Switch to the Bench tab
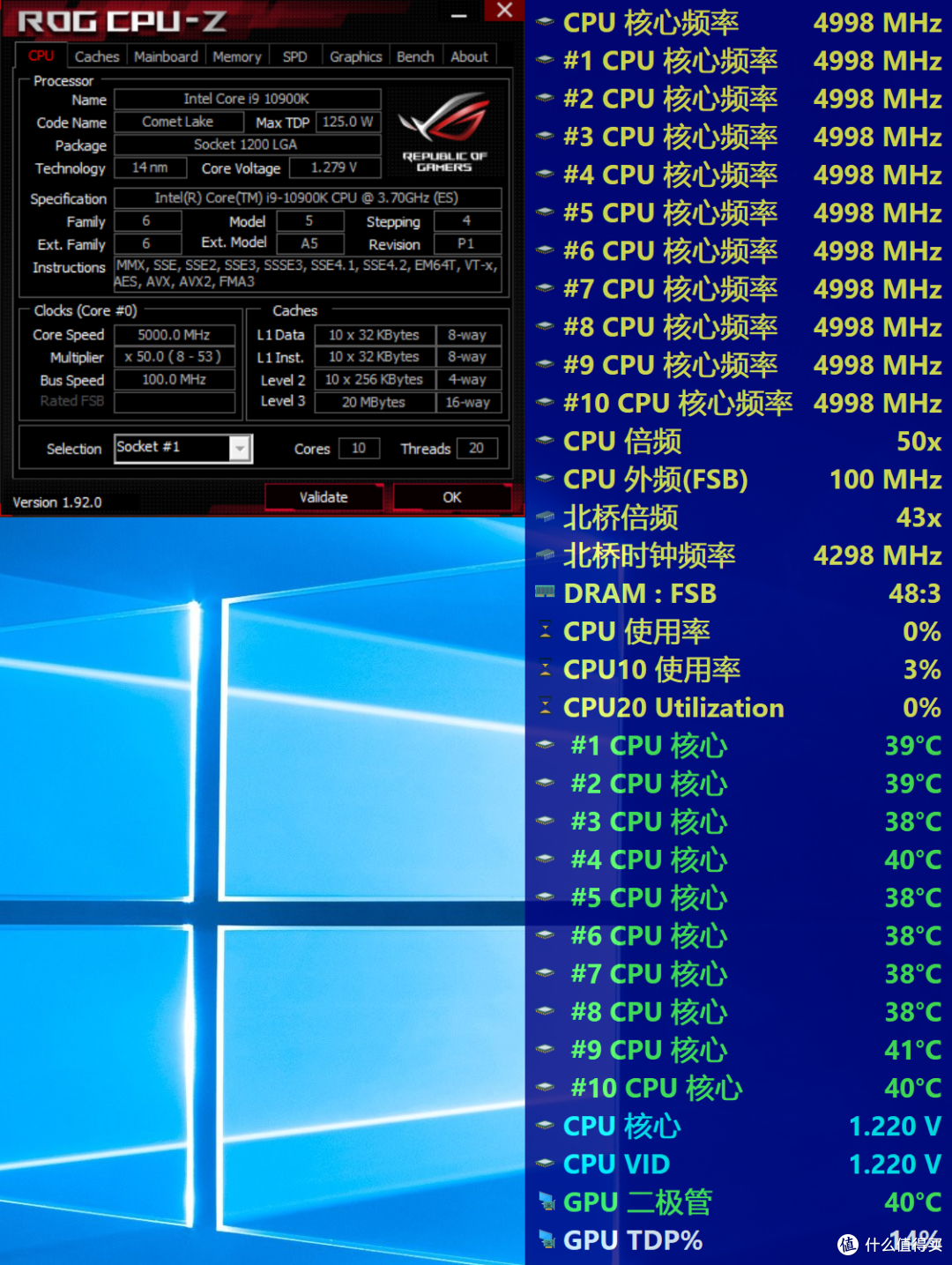This screenshot has height=1265, width=952. (x=415, y=56)
